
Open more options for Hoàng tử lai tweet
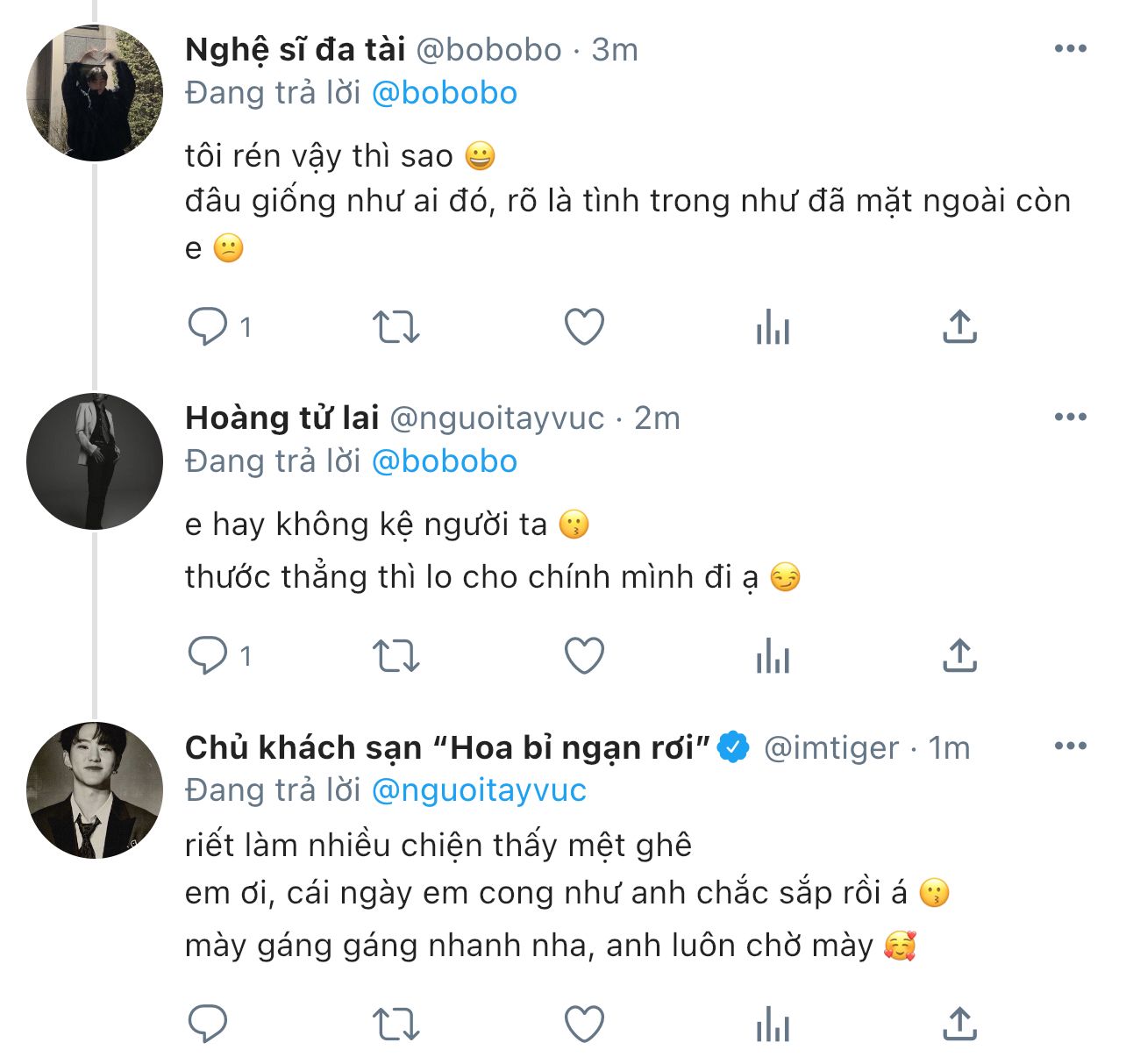tap(1071, 417)
